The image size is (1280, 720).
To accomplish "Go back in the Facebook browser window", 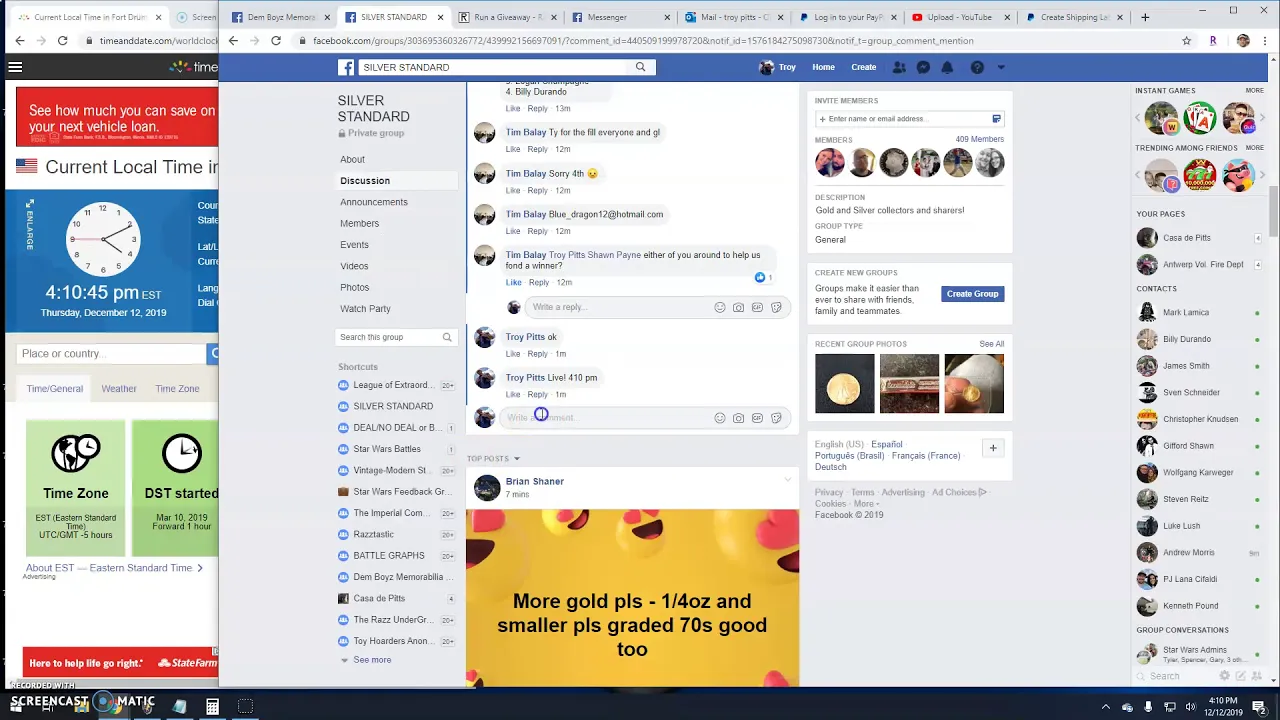I will pyautogui.click(x=233, y=41).
